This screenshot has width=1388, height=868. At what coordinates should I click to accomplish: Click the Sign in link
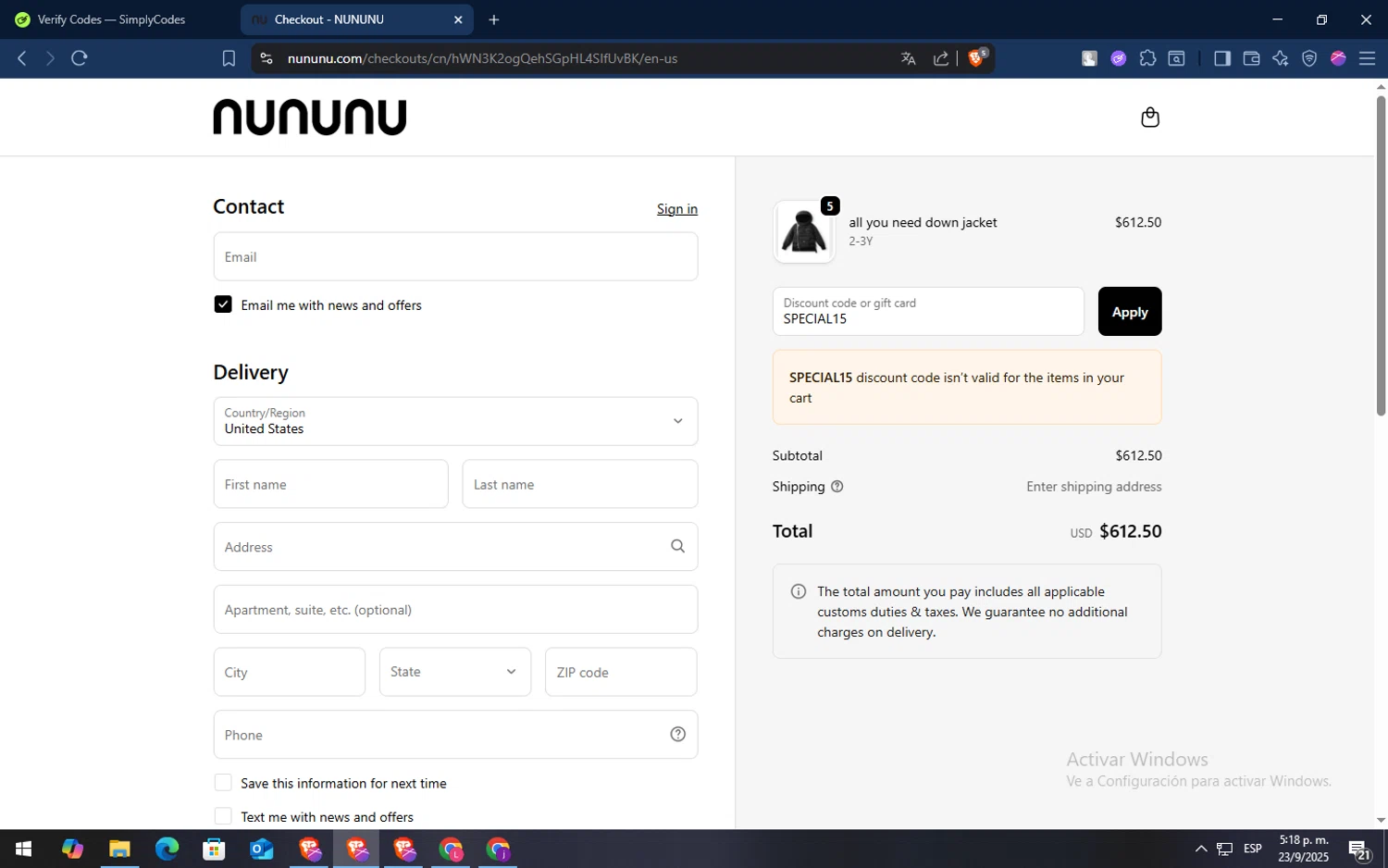[x=677, y=209]
